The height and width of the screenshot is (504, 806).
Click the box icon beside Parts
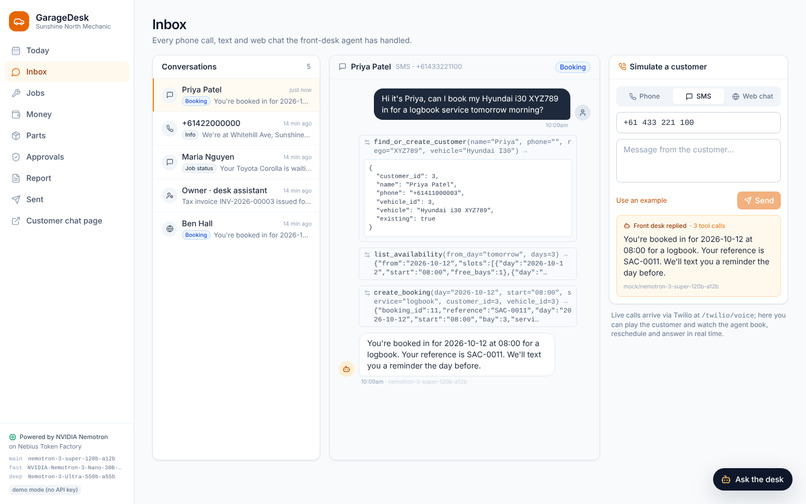tap(16, 135)
